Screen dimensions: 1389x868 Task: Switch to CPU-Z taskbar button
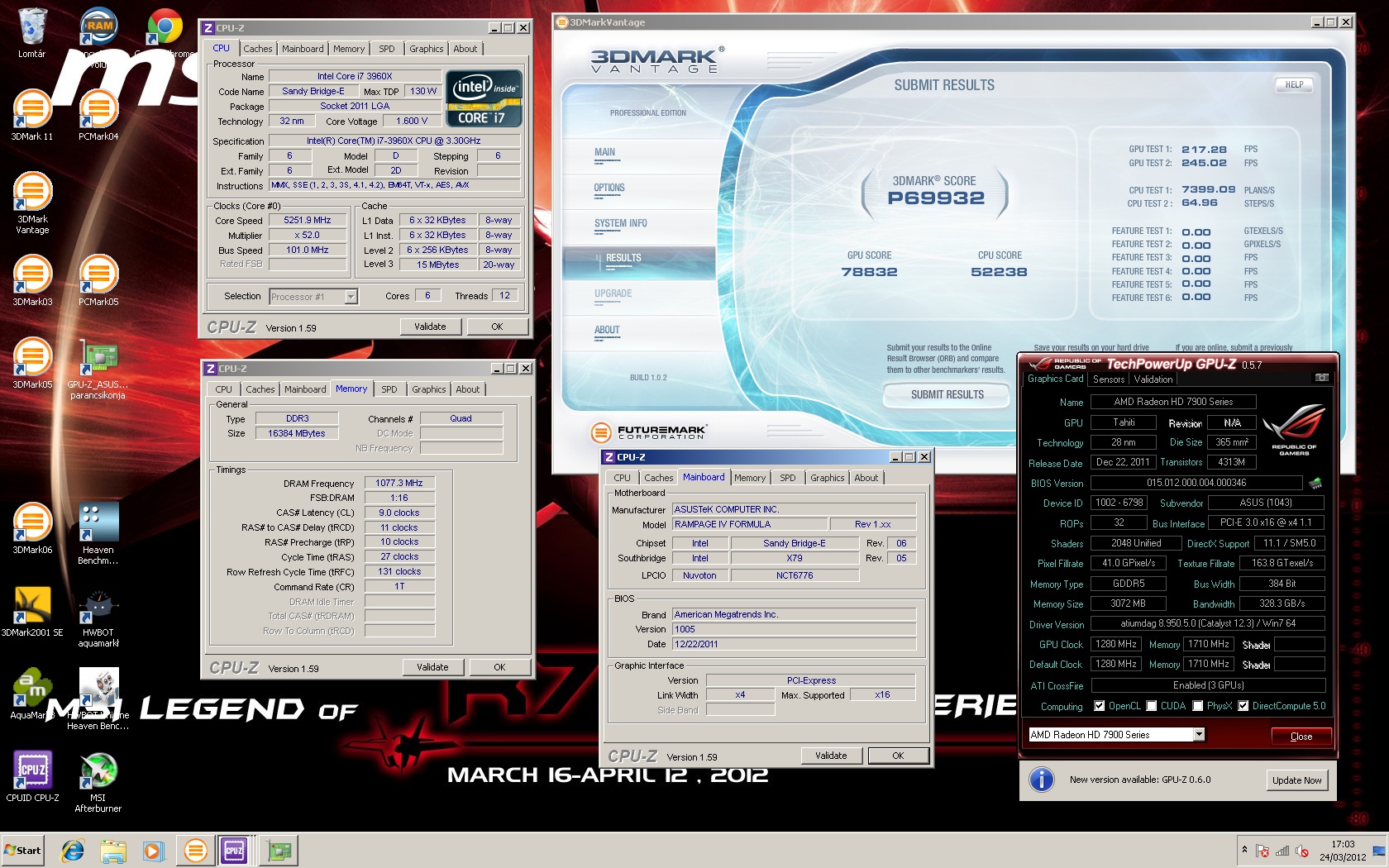pos(234,851)
